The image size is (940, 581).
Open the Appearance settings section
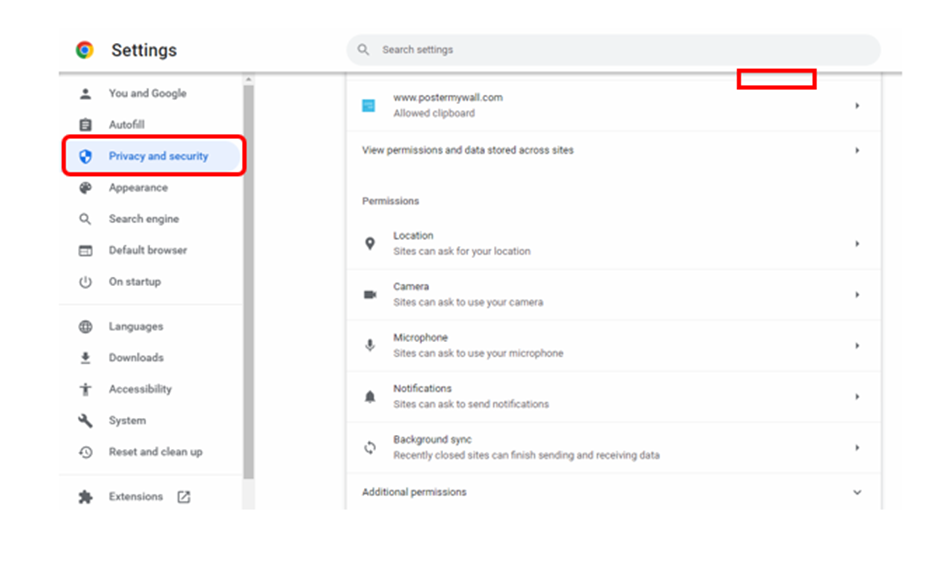click(138, 188)
